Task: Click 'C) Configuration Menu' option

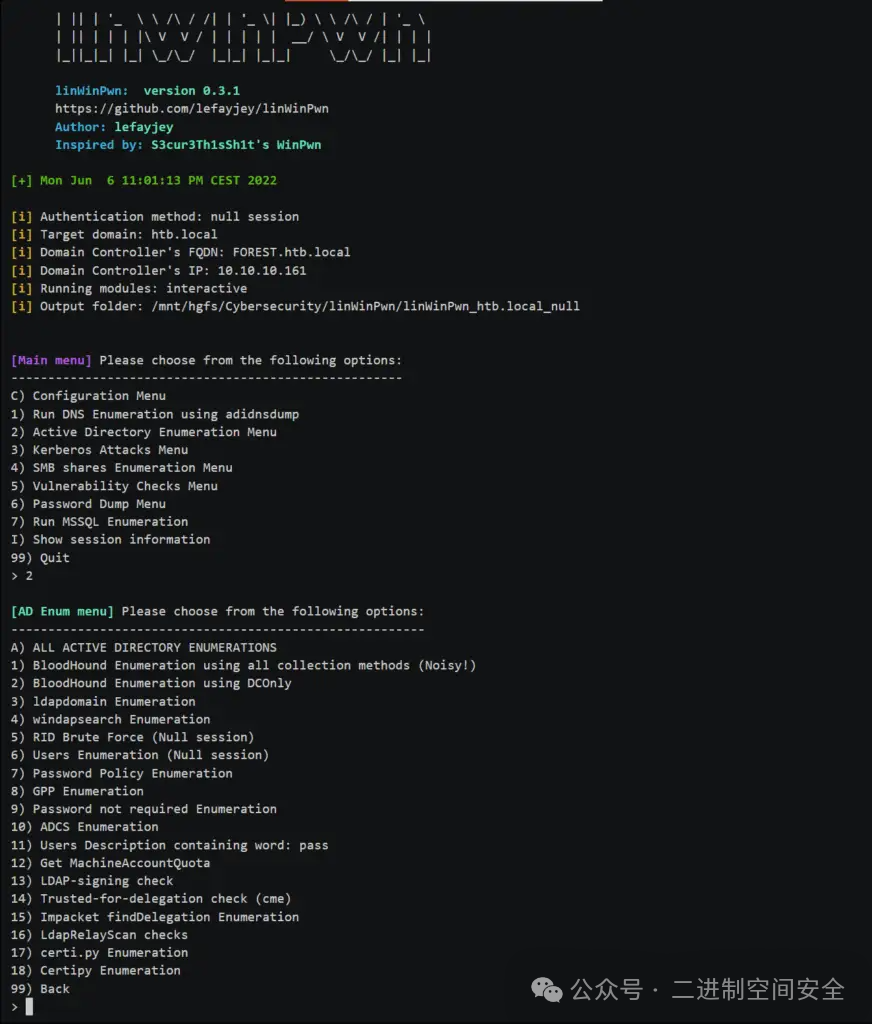Action: point(88,396)
